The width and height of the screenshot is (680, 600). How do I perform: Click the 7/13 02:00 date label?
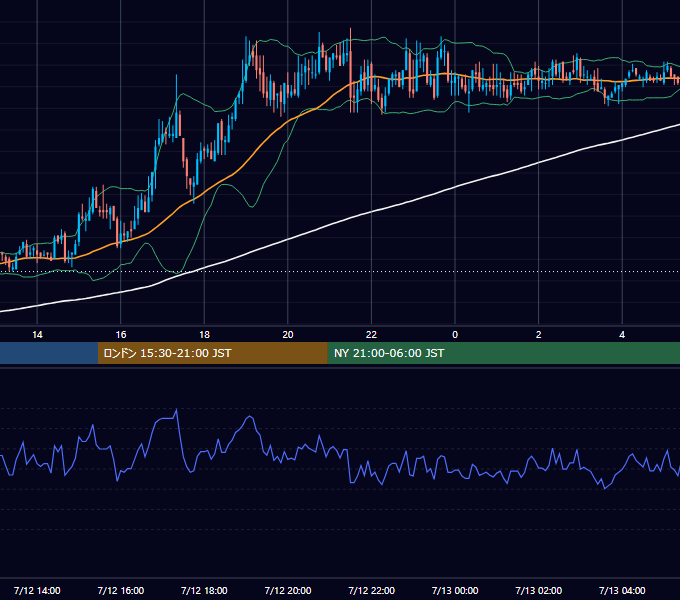pyautogui.click(x=538, y=590)
